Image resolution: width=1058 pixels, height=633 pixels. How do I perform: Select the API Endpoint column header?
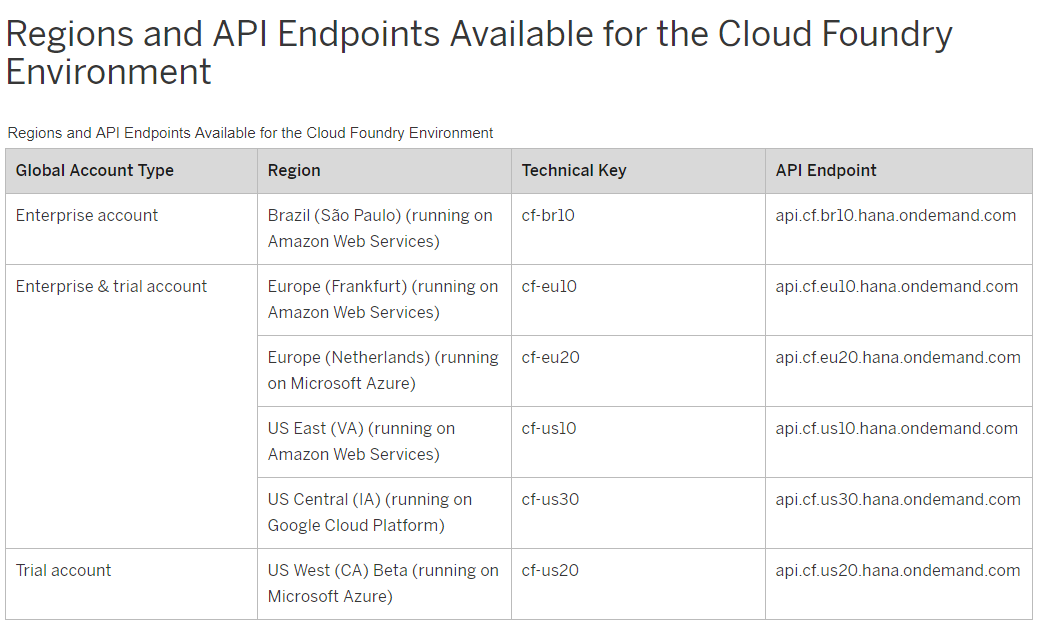click(826, 170)
